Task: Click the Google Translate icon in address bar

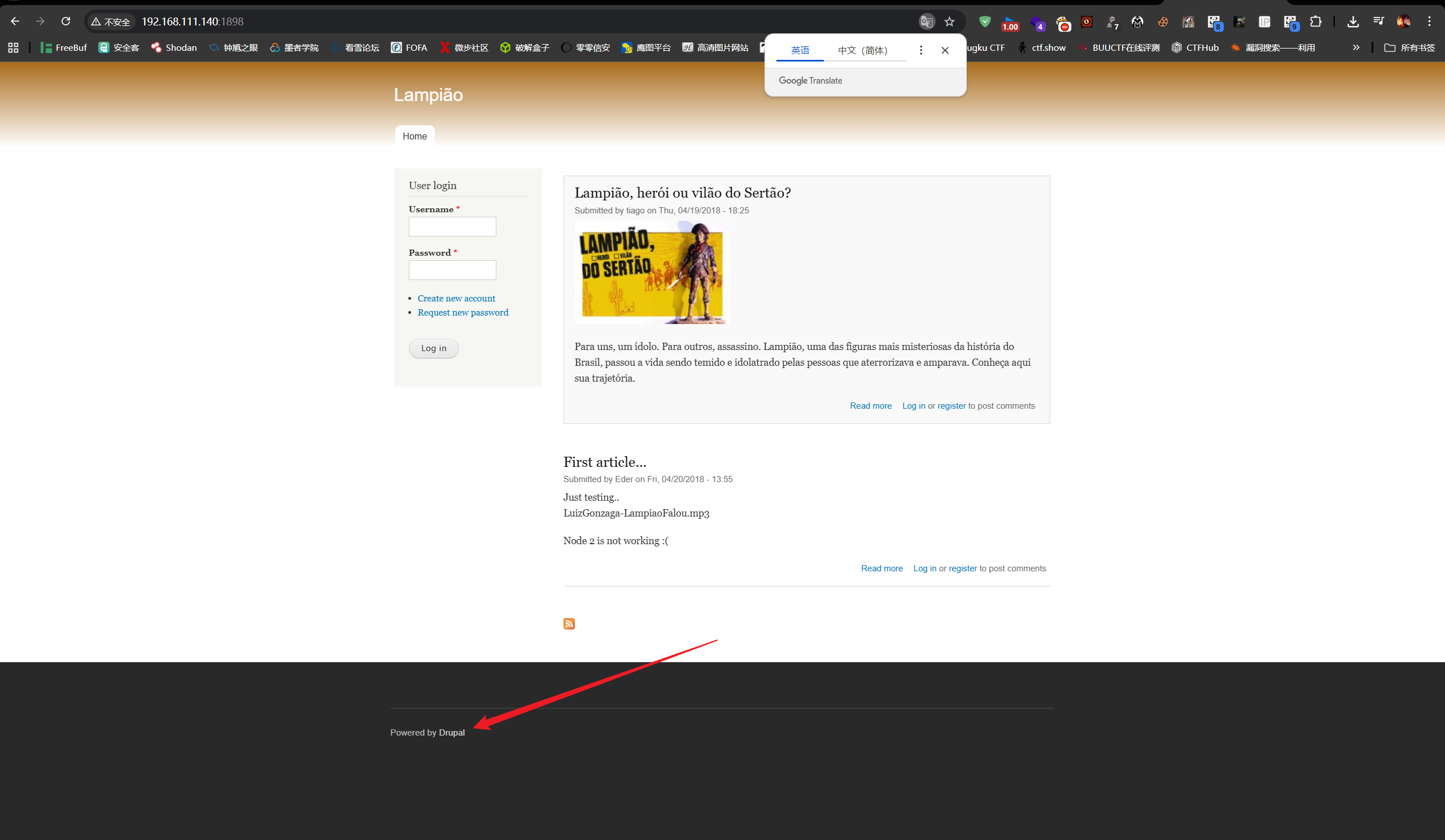Action: 927,22
